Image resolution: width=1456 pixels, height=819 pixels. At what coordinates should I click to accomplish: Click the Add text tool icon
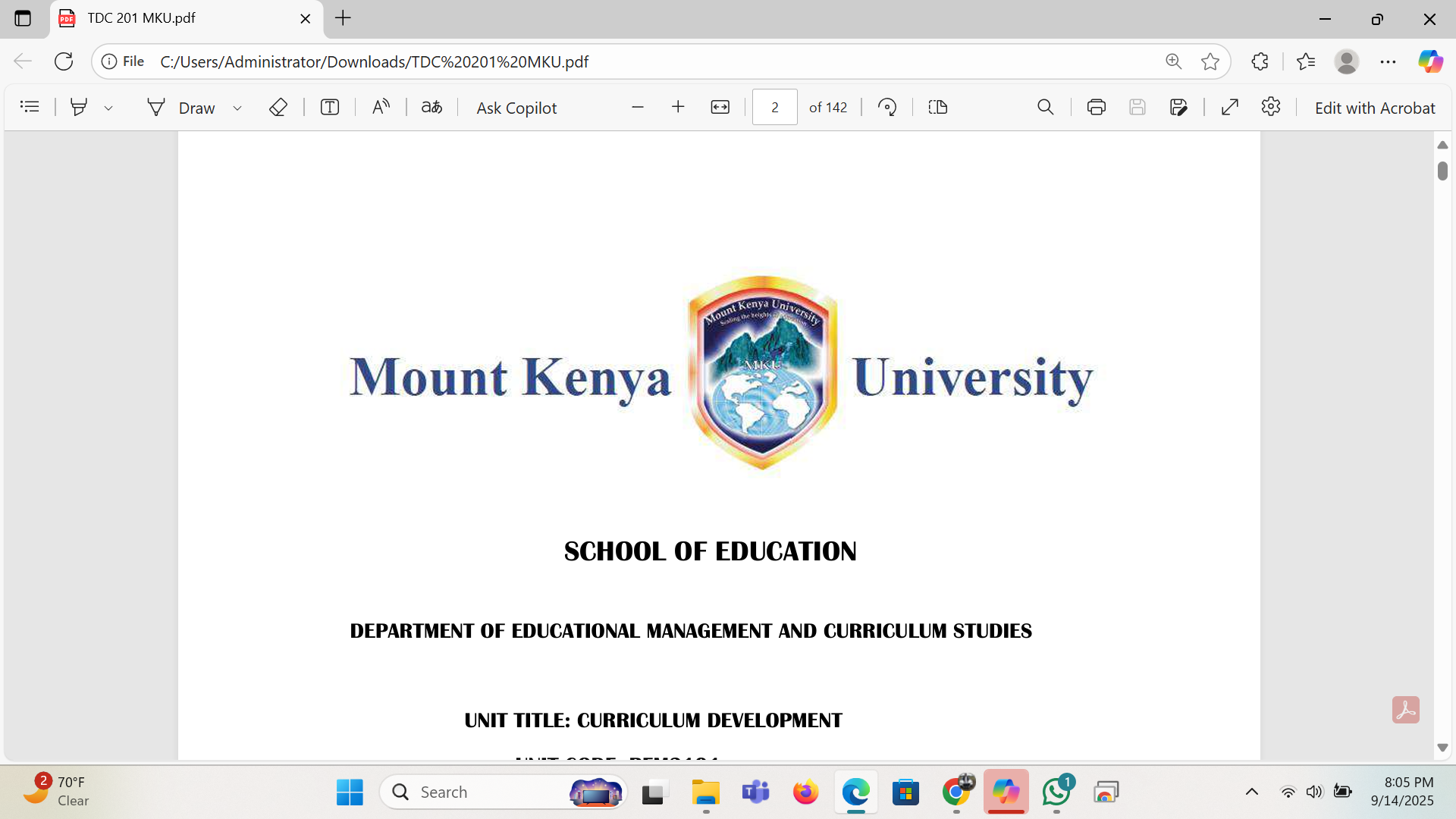(329, 107)
